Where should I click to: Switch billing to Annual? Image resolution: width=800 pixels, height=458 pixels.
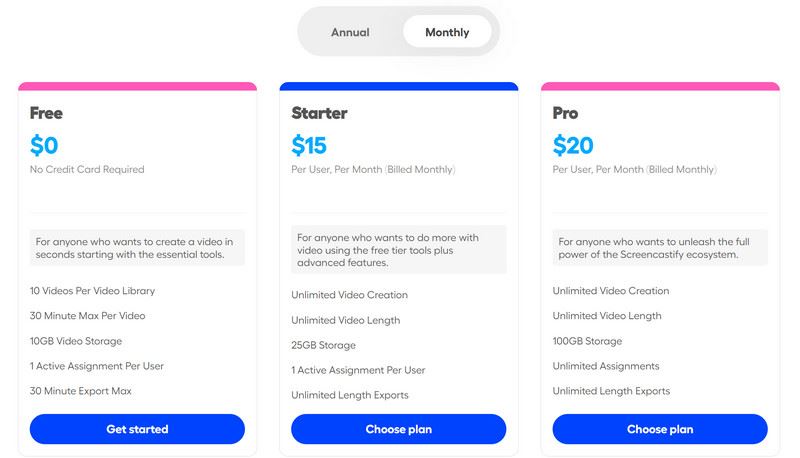350,32
